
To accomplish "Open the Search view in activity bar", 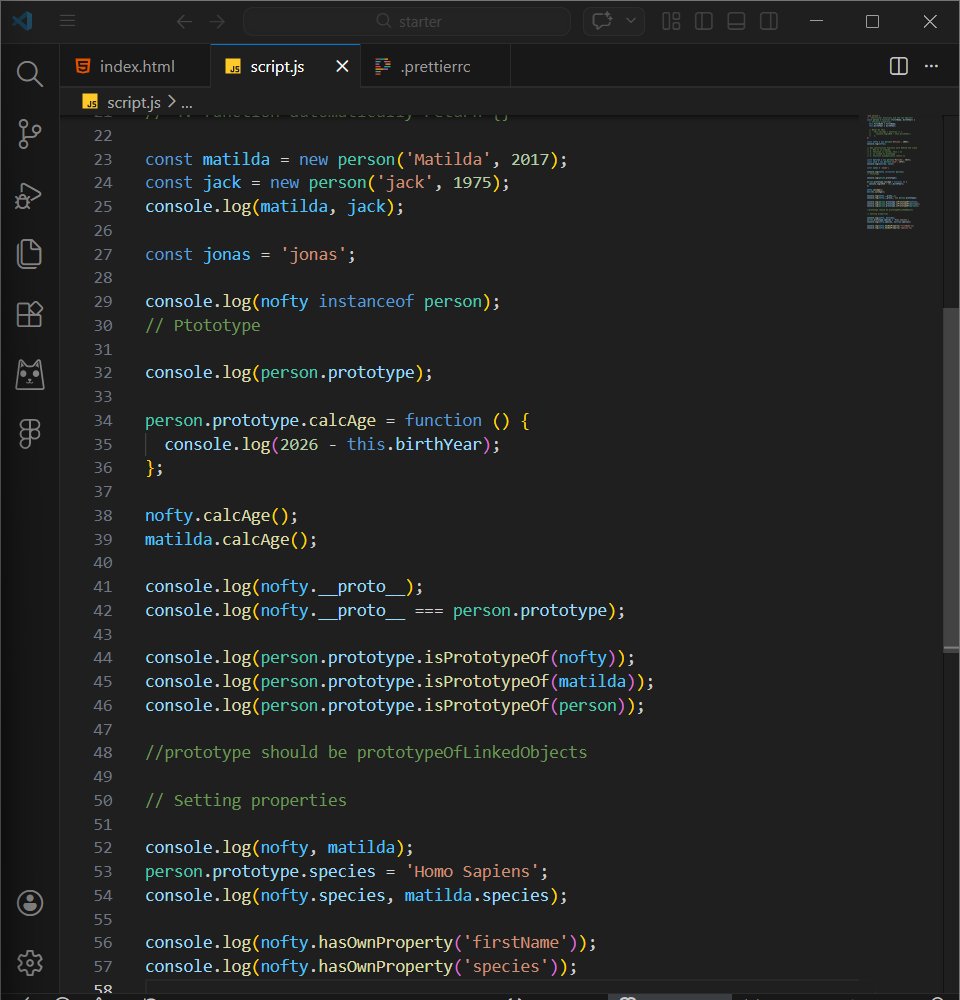I will [30, 73].
